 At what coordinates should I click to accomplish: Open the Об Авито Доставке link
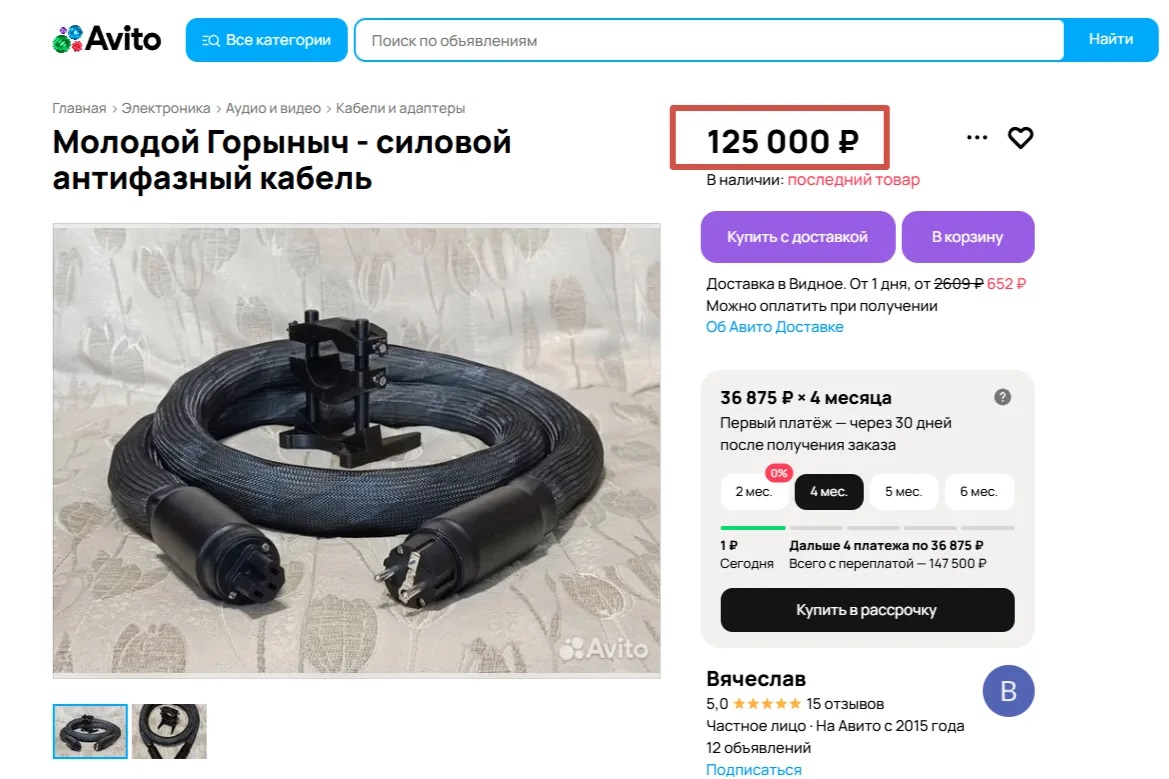coord(774,327)
